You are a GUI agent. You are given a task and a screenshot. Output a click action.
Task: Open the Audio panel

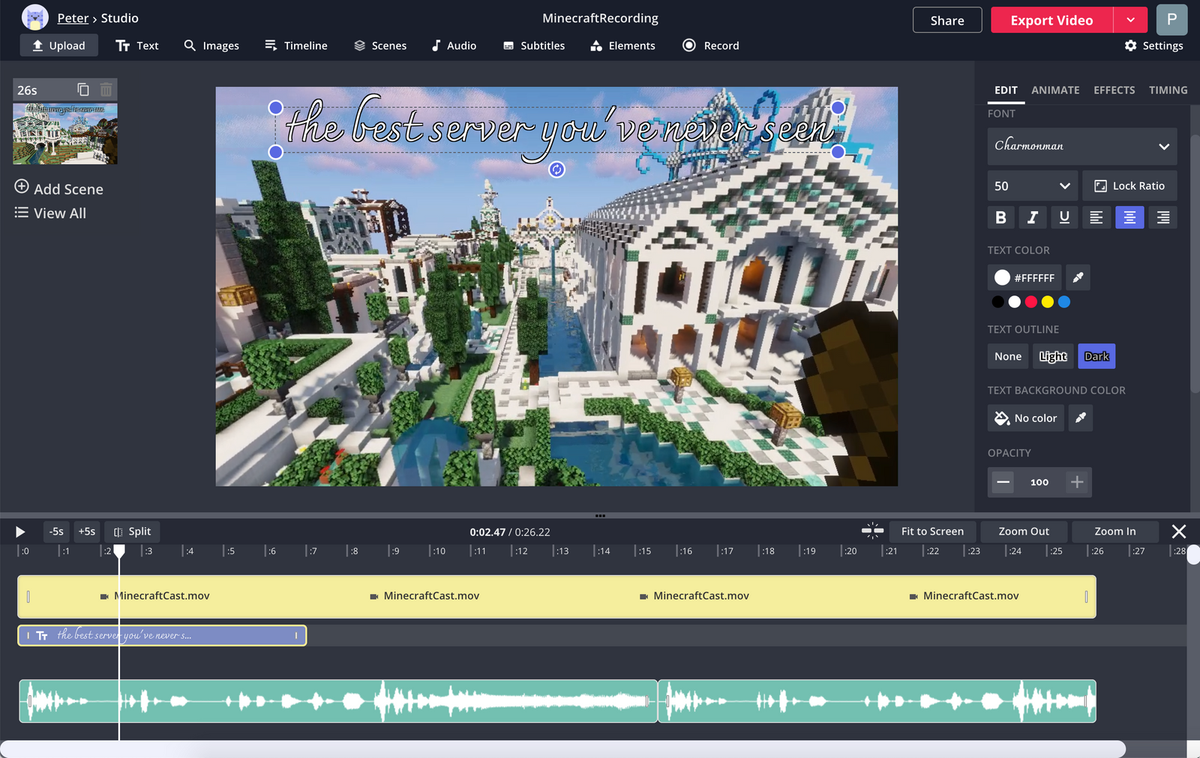click(453, 45)
